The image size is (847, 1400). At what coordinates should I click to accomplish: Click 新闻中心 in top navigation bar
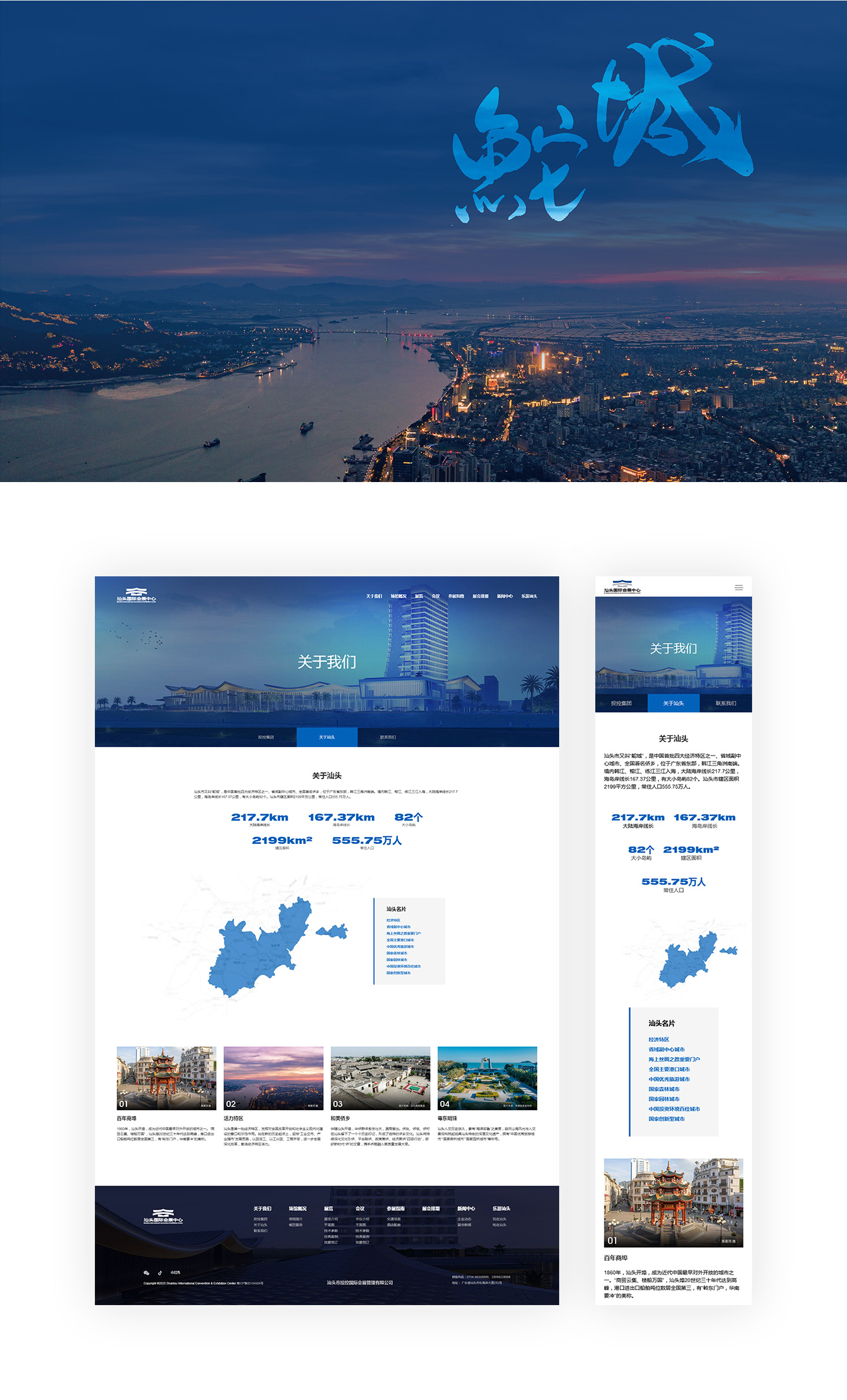(505, 596)
